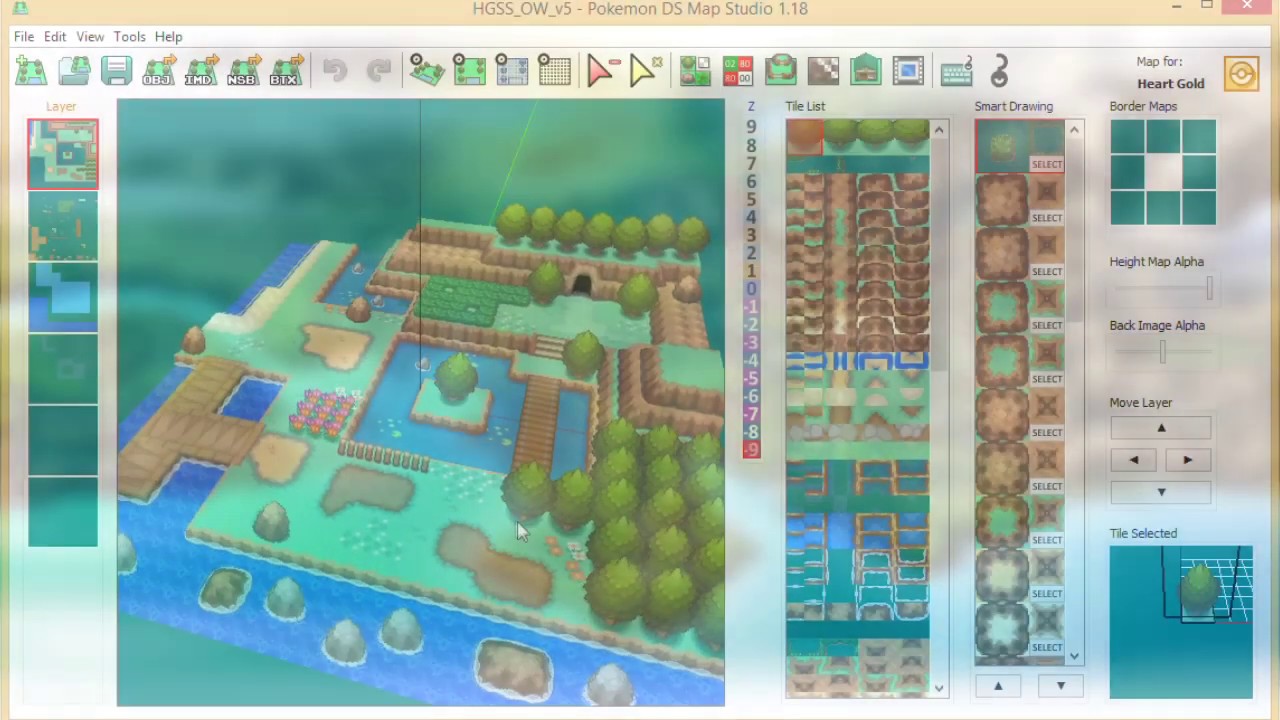Export the map as IMD
This screenshot has width=1280, height=720.
point(200,71)
